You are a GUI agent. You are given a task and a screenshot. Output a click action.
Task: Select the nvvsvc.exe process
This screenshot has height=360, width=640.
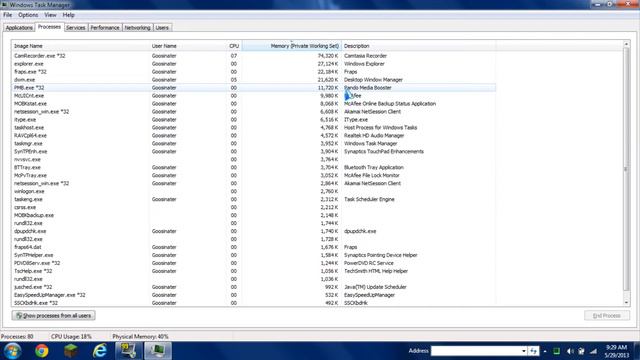pyautogui.click(x=254, y=159)
